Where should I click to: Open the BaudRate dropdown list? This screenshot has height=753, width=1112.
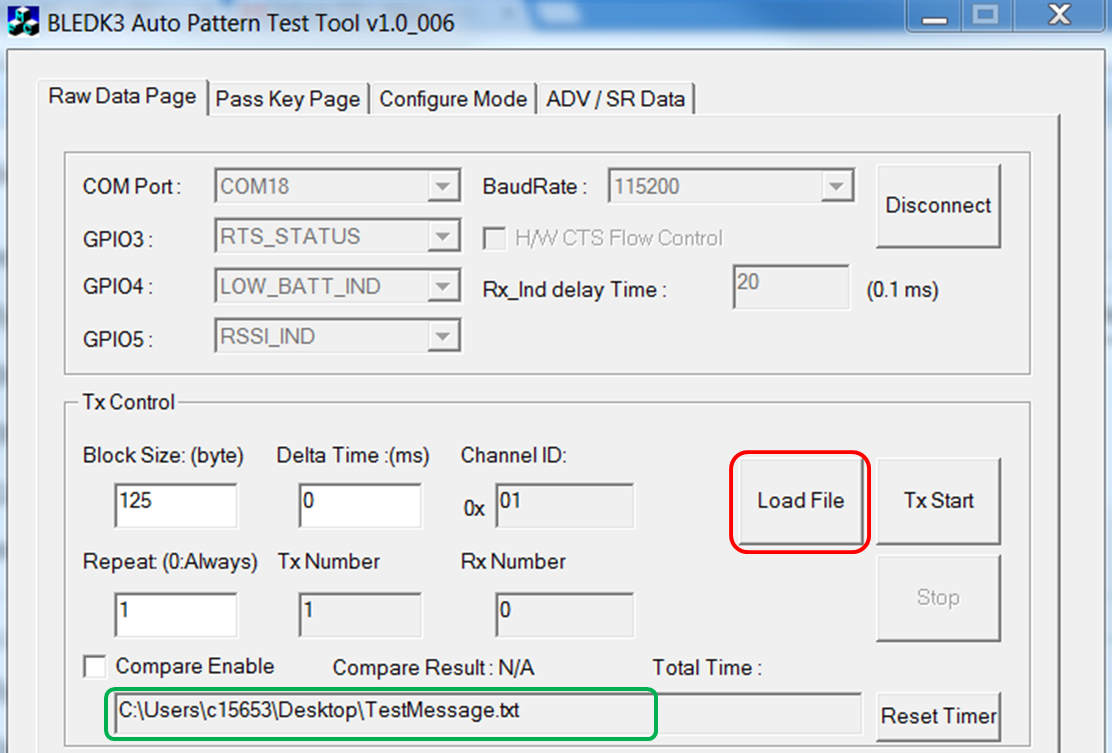834,187
